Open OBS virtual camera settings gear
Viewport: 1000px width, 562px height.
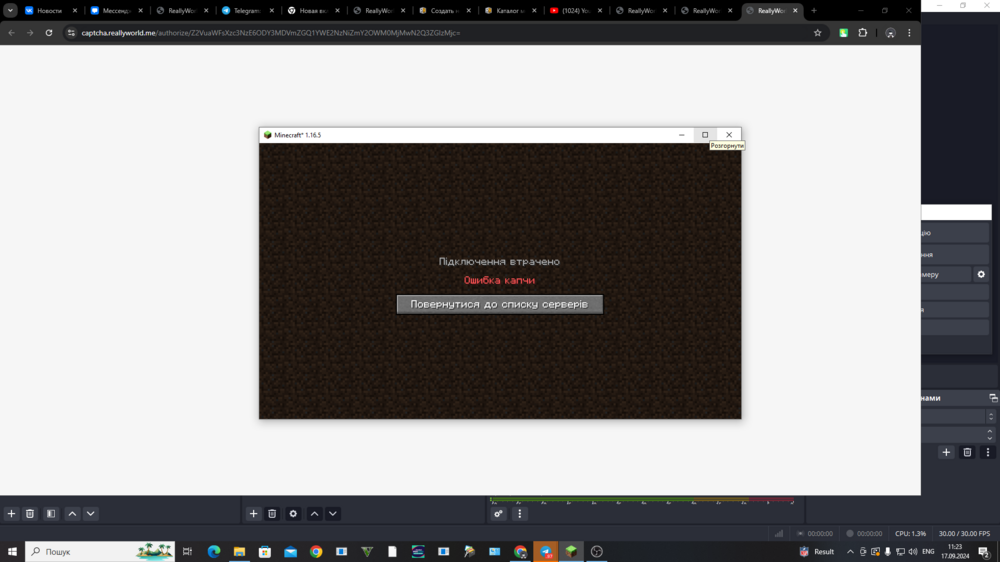[x=981, y=274]
